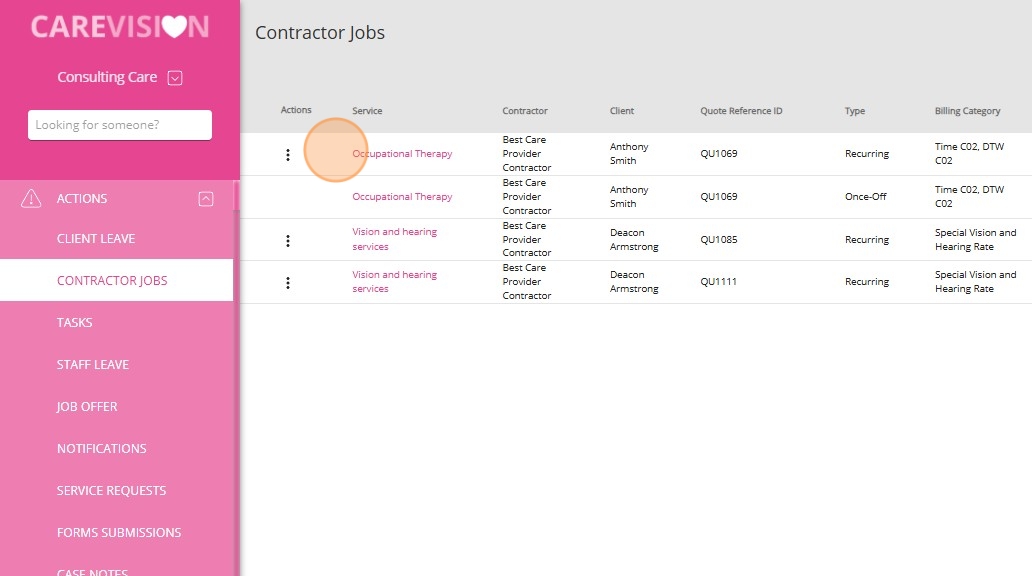The width and height of the screenshot is (1032, 576).
Task: Click Anthony Smith in the Once-Off row
Action: click(629, 197)
